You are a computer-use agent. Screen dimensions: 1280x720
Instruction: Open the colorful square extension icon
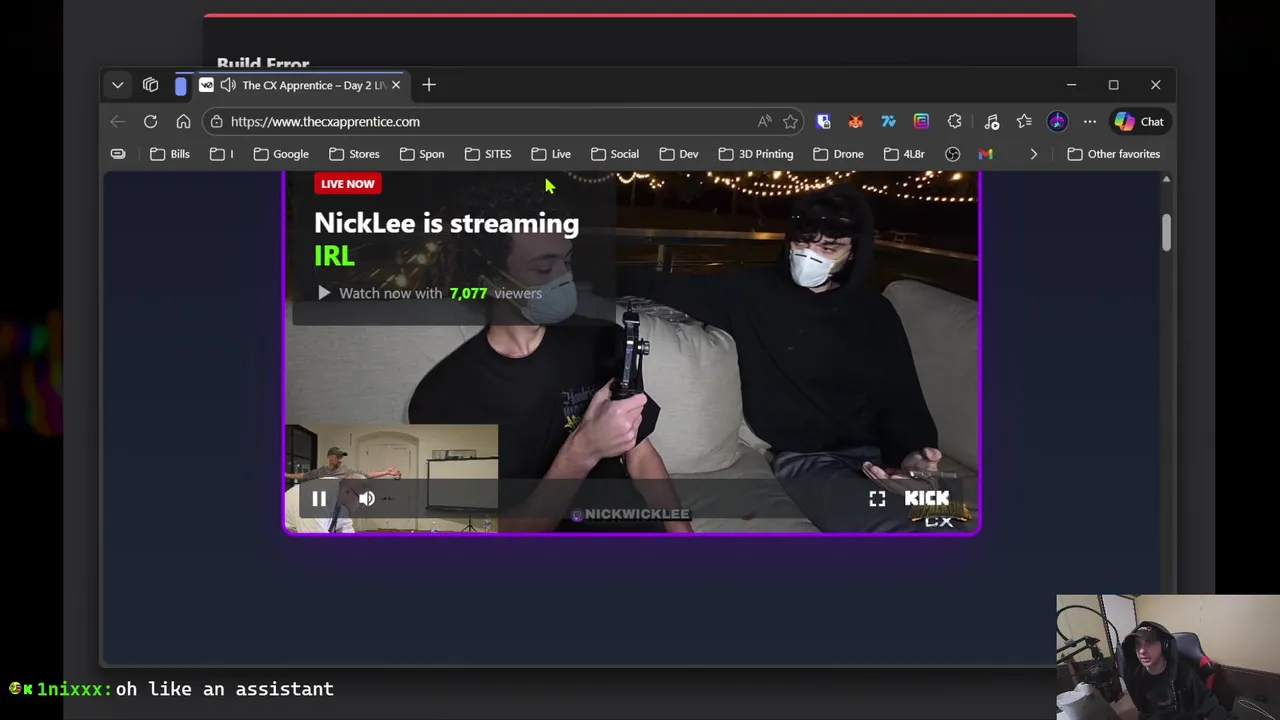(921, 122)
